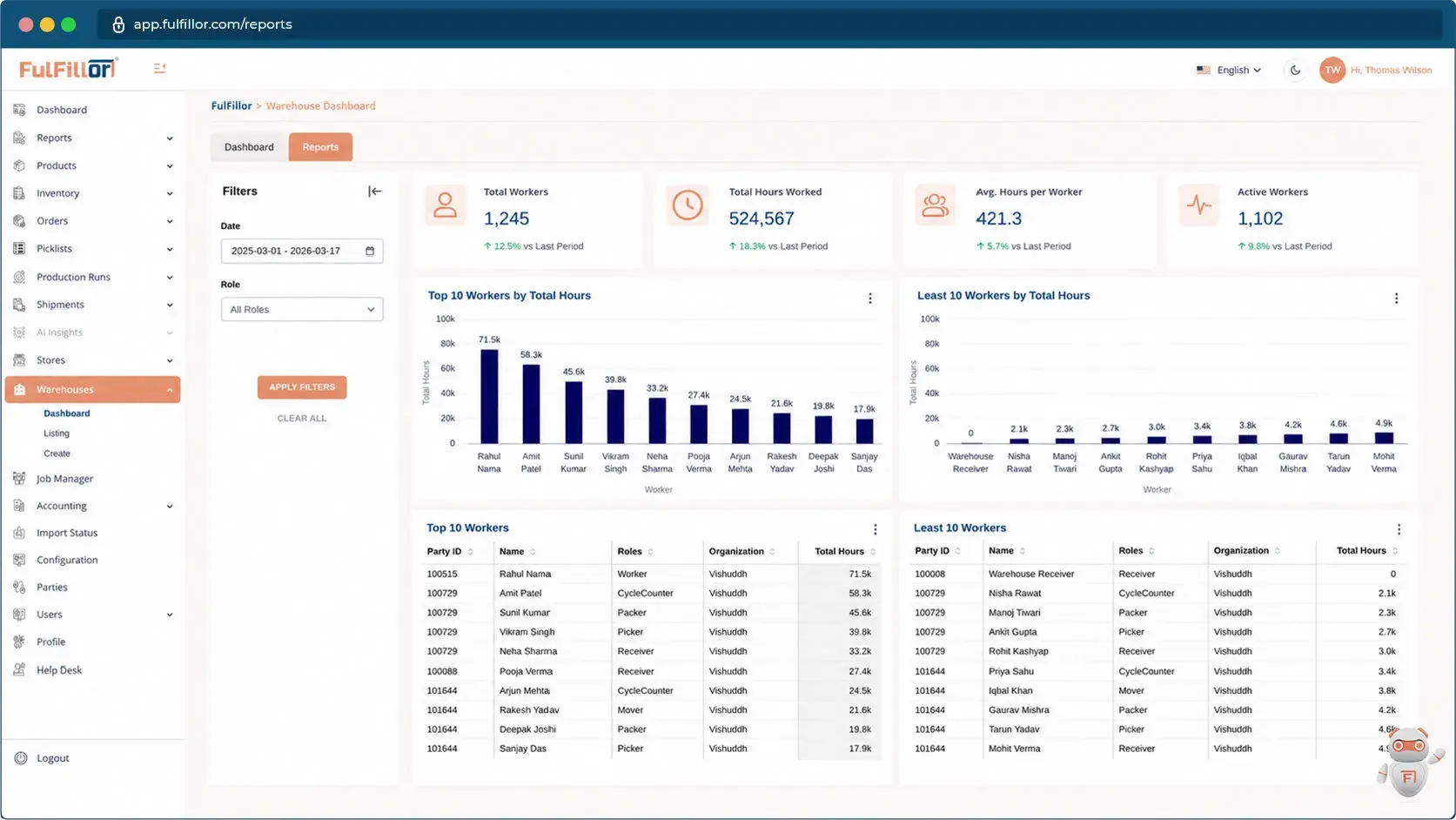Image resolution: width=1456 pixels, height=820 pixels.
Task: Select Dashboard under Warehouses
Action: tap(67, 413)
